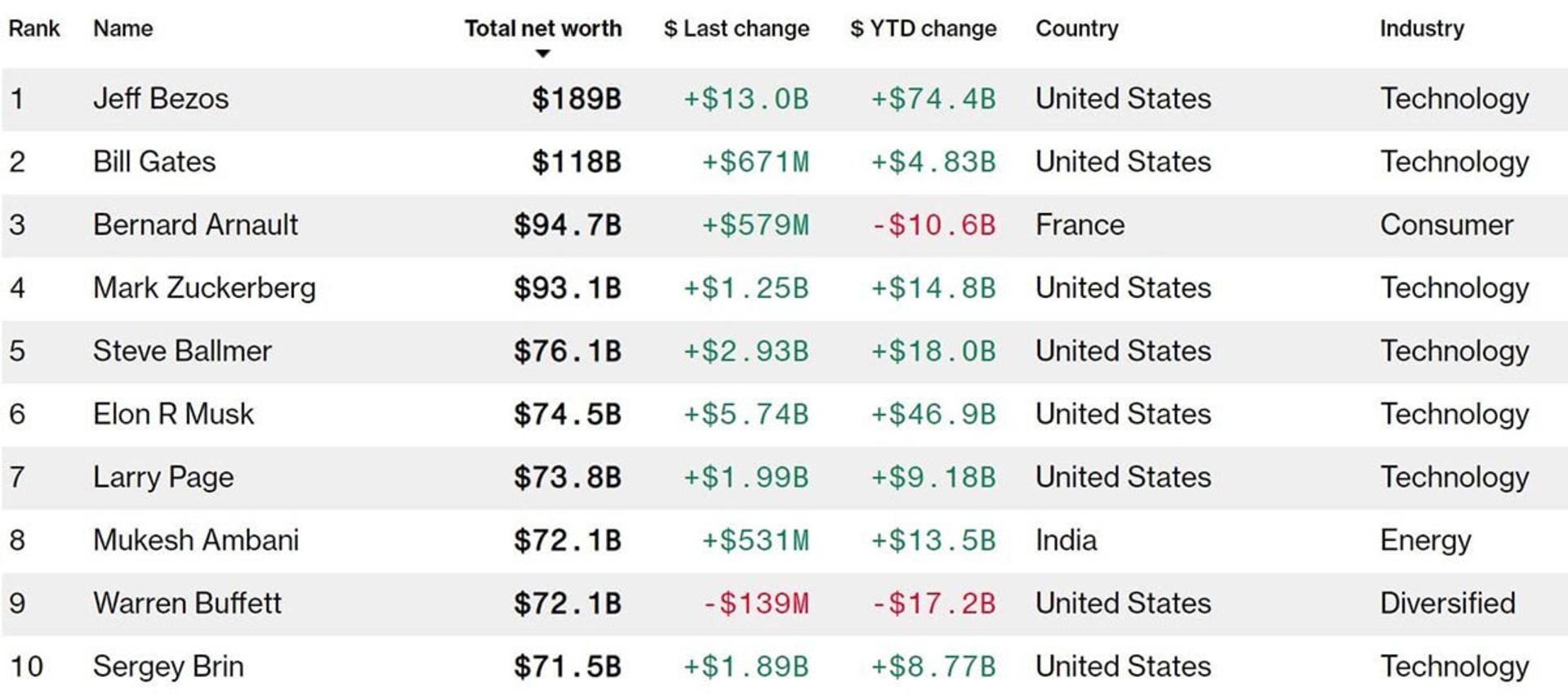Sort table by Rank header
The height and width of the screenshot is (695, 1568).
pos(34,29)
